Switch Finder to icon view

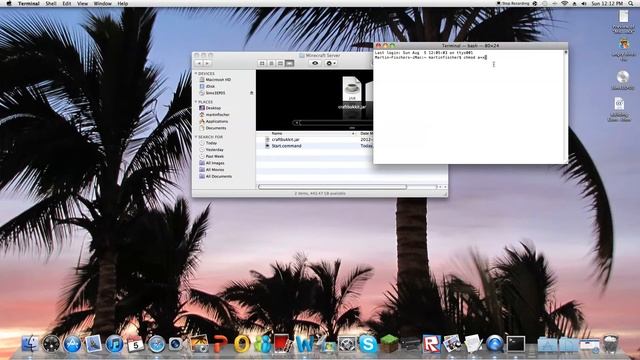click(262, 63)
